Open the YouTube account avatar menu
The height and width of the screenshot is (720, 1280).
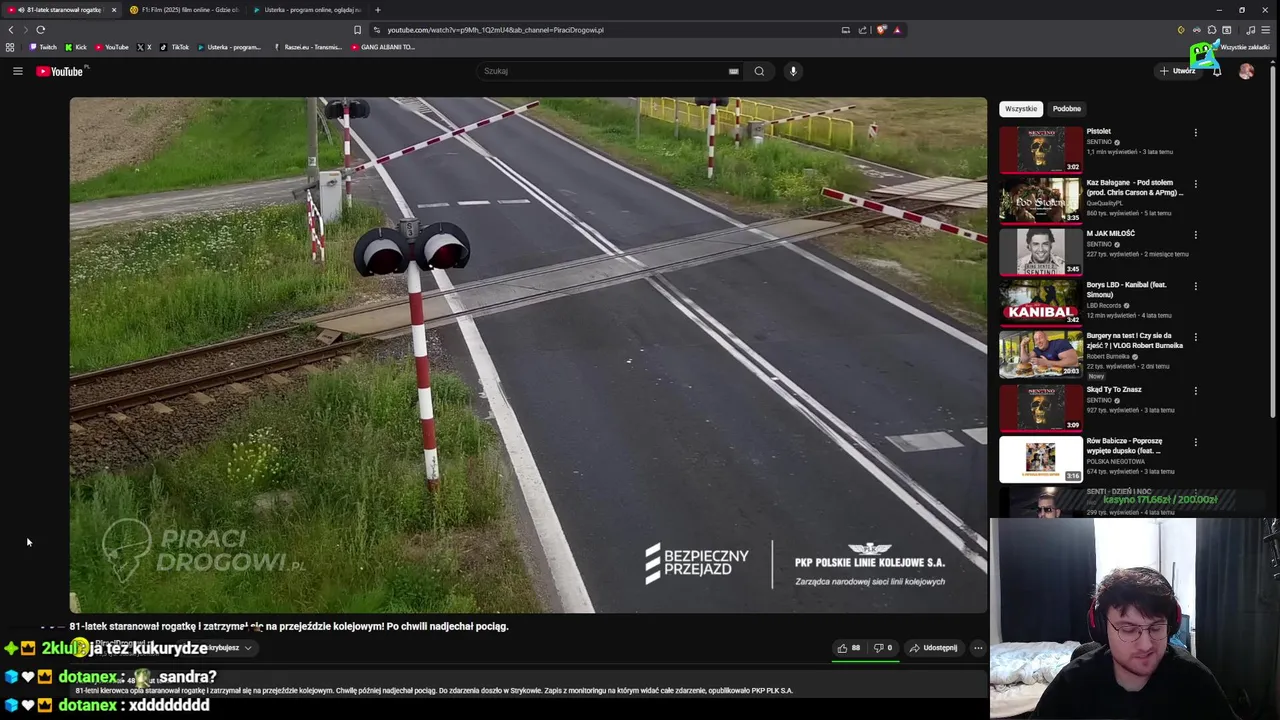(1246, 71)
